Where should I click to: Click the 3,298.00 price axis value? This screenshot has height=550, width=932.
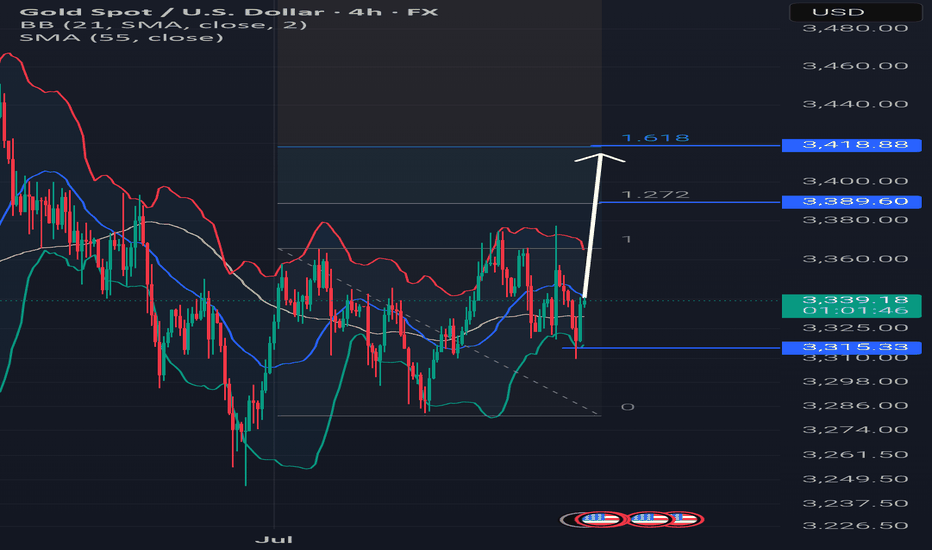click(x=855, y=381)
